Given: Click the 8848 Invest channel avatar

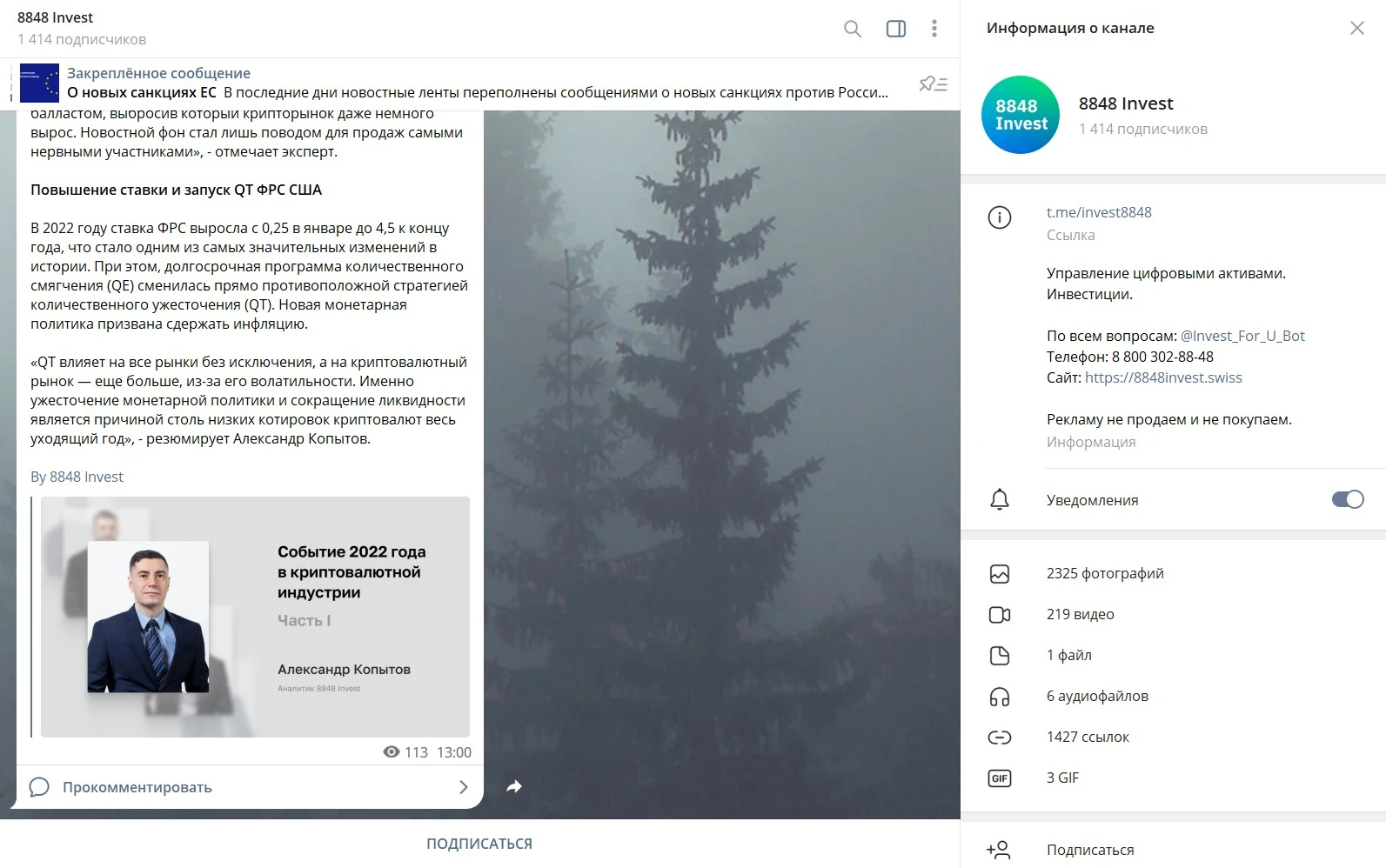Looking at the screenshot, I should tap(1021, 115).
